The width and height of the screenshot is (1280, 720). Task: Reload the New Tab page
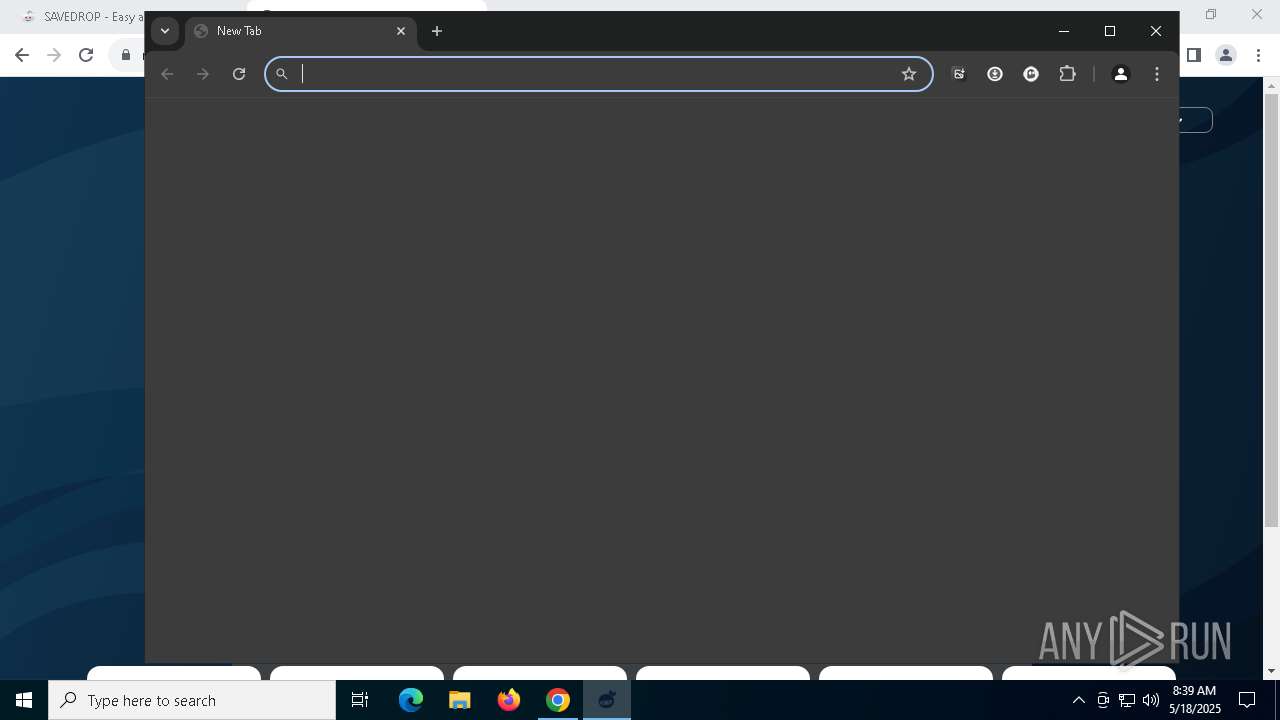pyautogui.click(x=239, y=74)
